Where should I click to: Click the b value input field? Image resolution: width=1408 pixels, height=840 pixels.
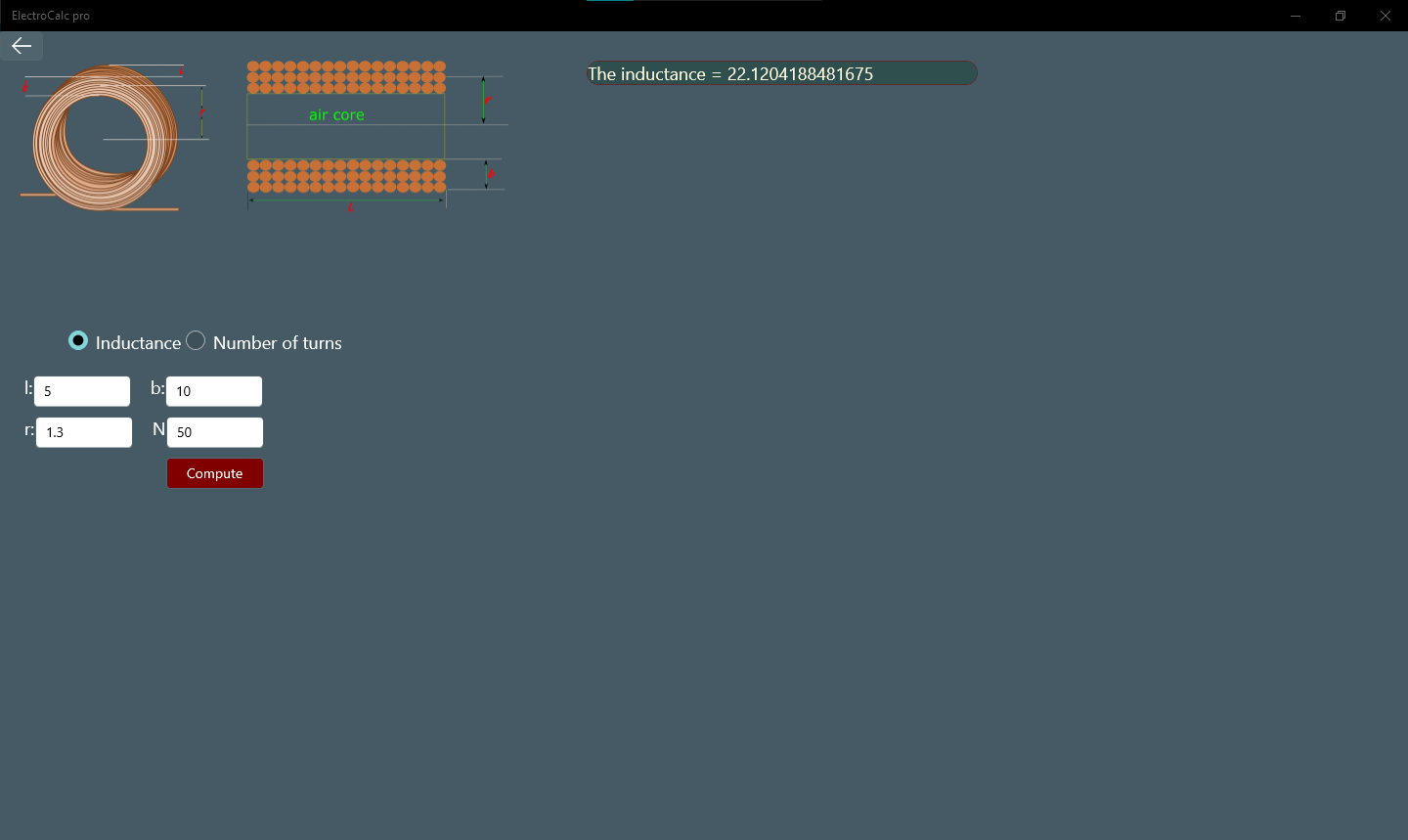tap(214, 390)
